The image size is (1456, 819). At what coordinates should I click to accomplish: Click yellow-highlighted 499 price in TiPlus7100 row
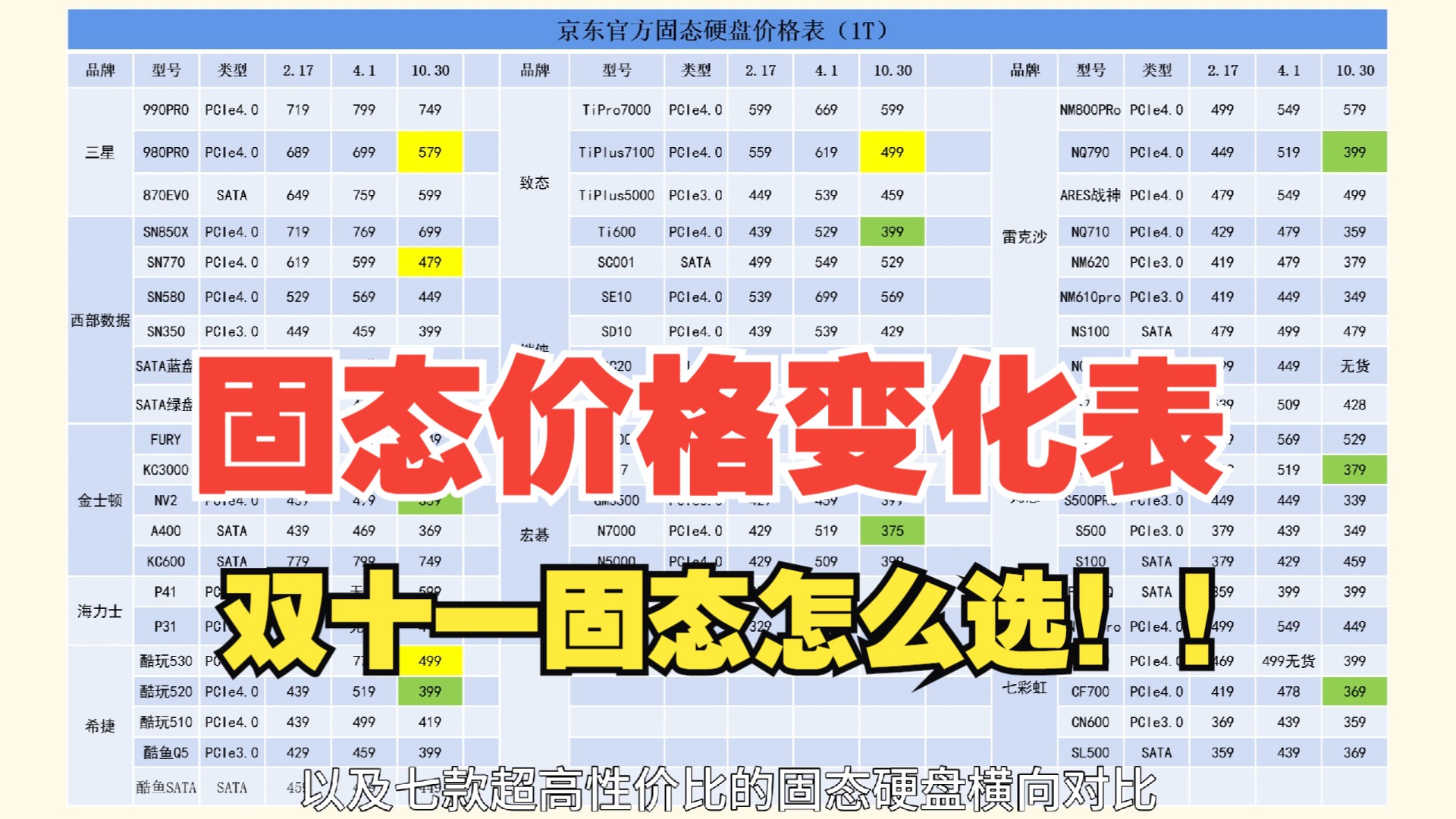click(x=893, y=152)
